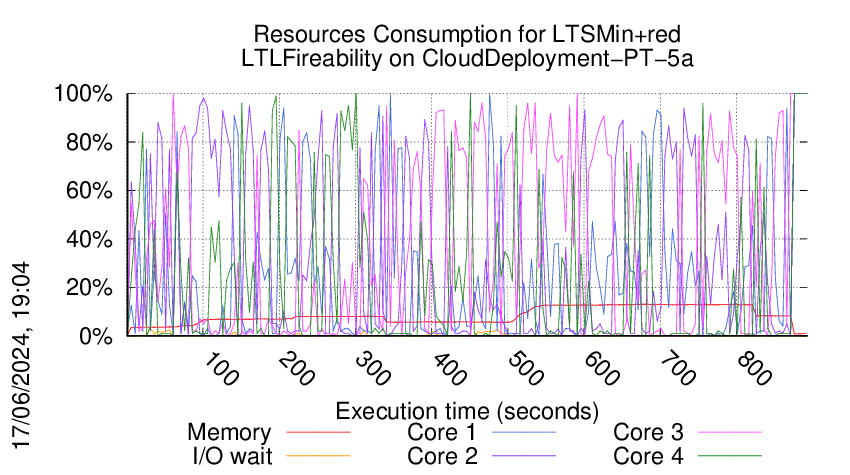The width and height of the screenshot is (850, 475).
Task: Click the pink Core 3 legend line sample
Action: tap(730, 432)
